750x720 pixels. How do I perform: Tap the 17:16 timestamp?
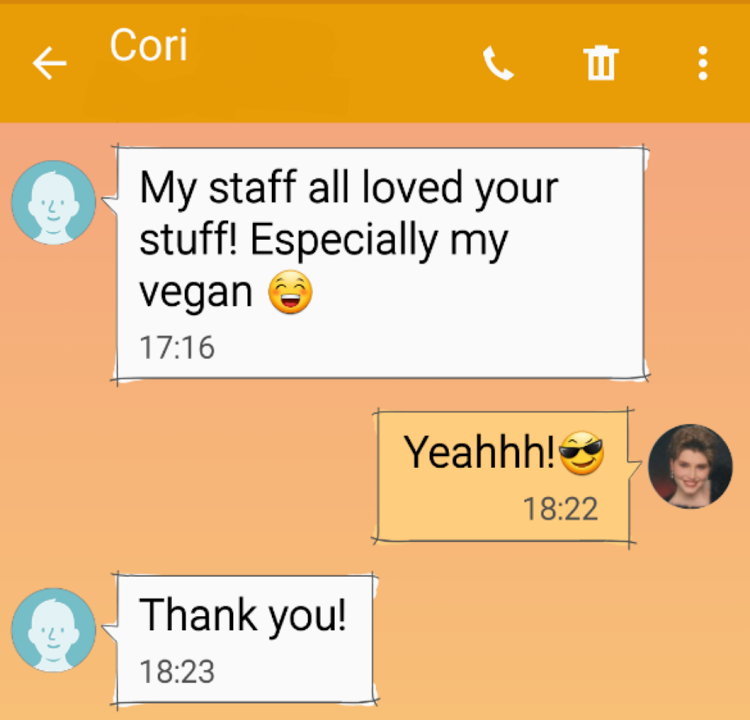(x=177, y=347)
